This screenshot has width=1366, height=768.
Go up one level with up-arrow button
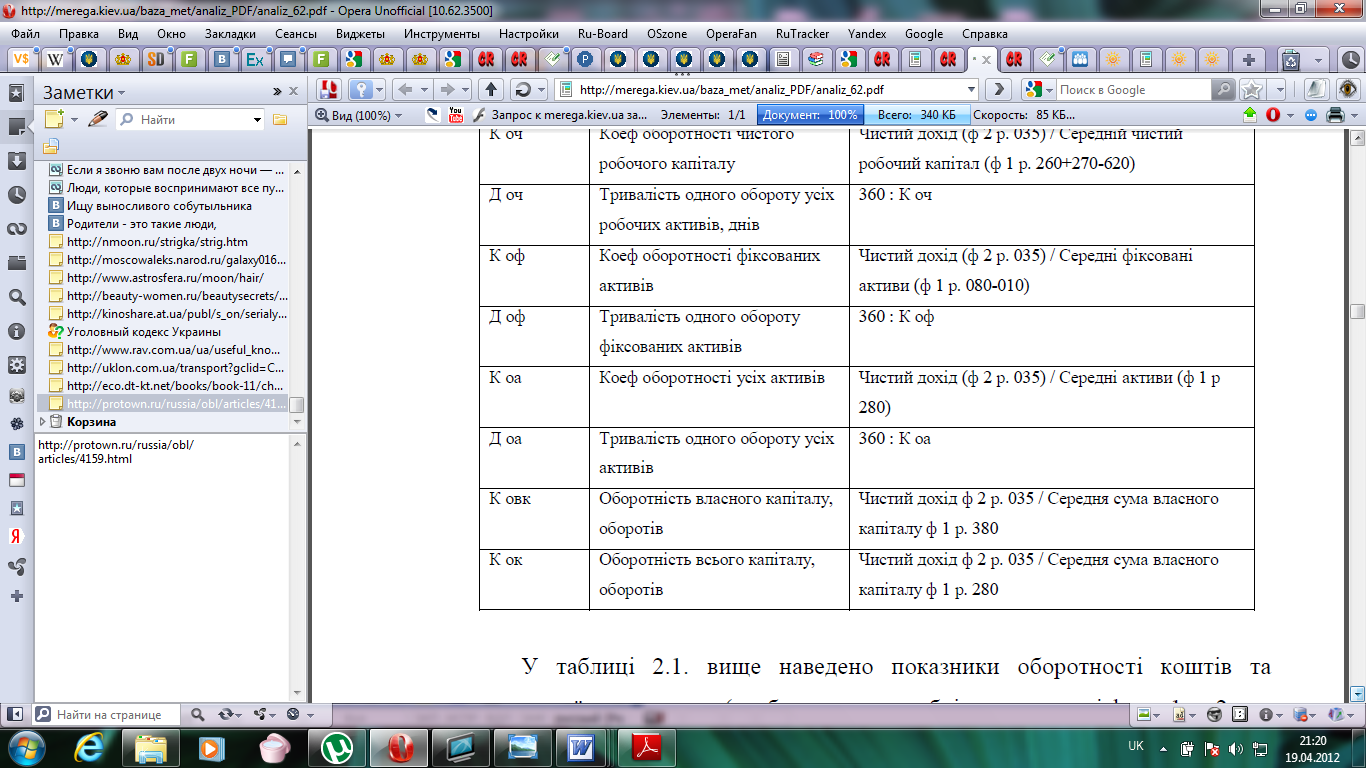(490, 89)
